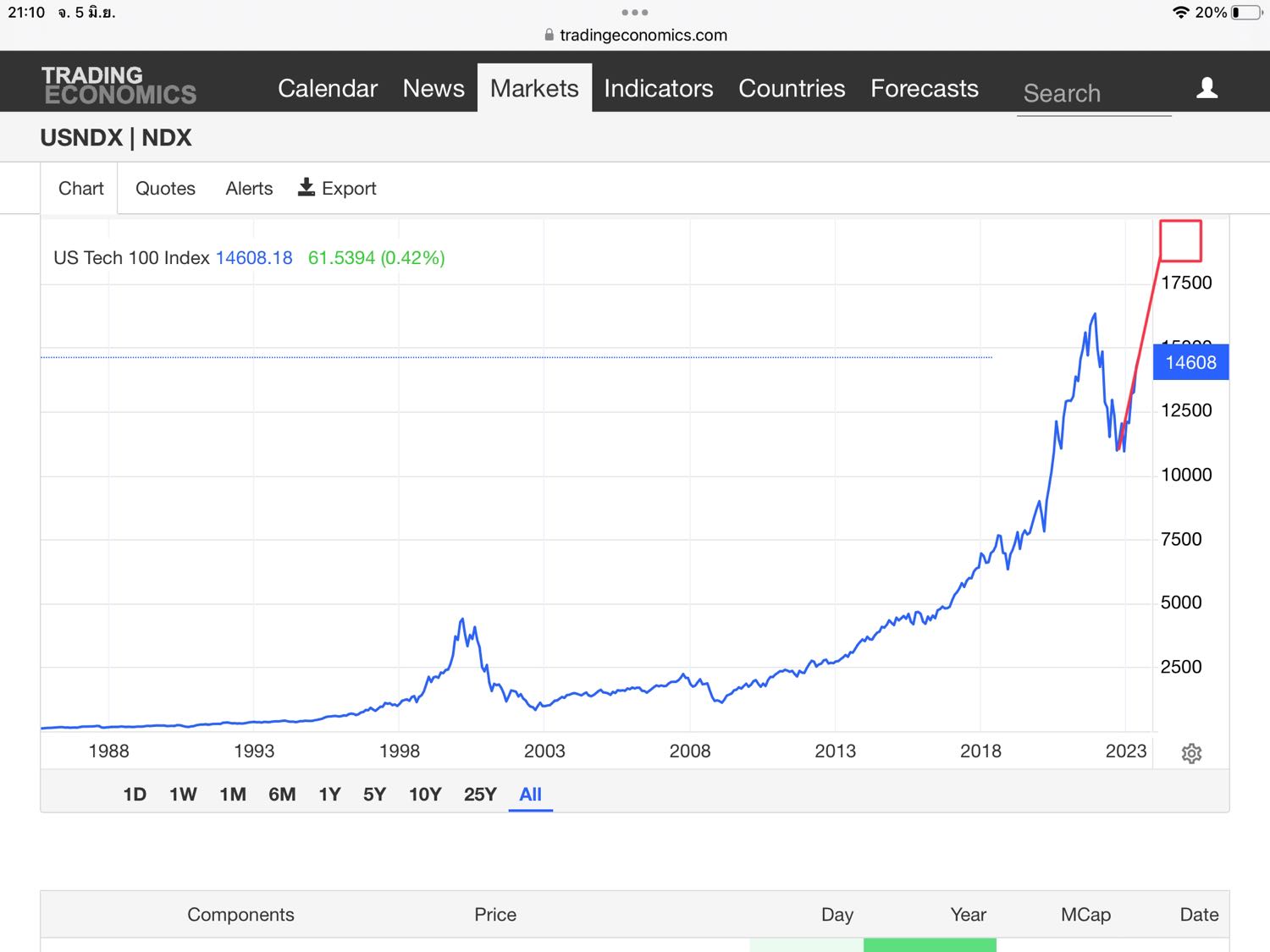Click the 1988 x-axis label

(x=108, y=751)
